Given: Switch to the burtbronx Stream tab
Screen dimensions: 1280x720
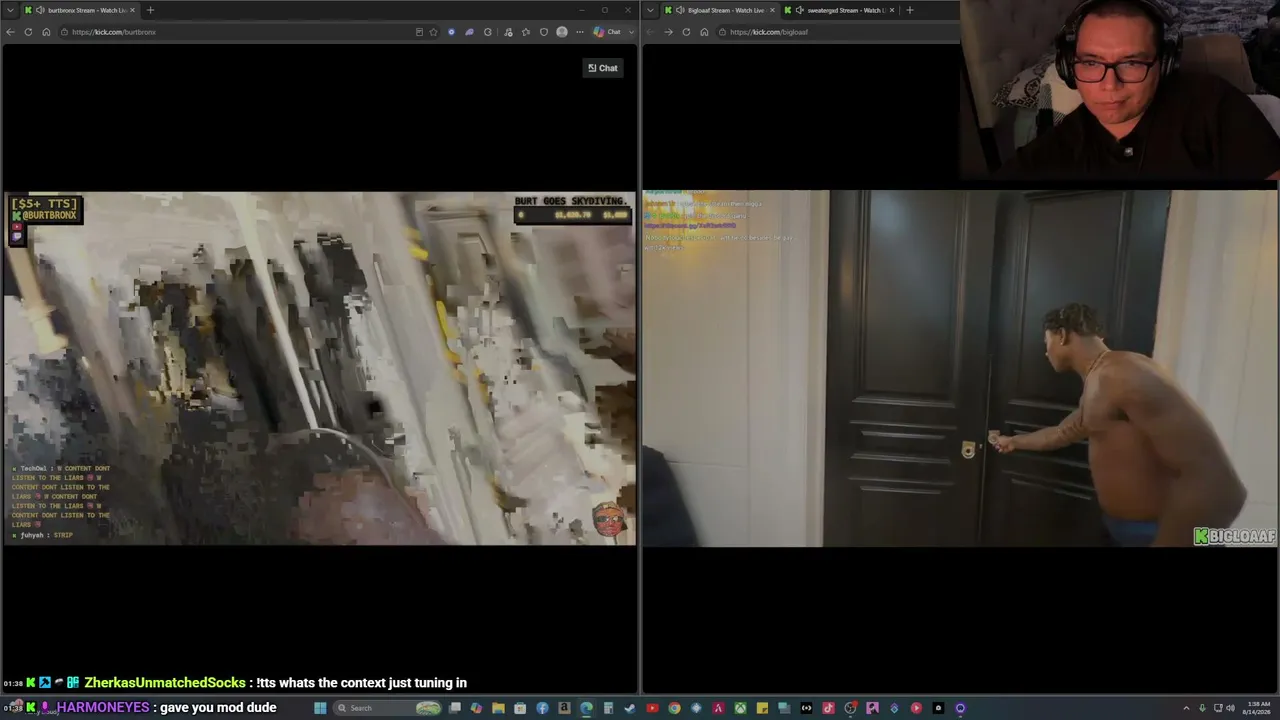Looking at the screenshot, I should (x=80, y=10).
